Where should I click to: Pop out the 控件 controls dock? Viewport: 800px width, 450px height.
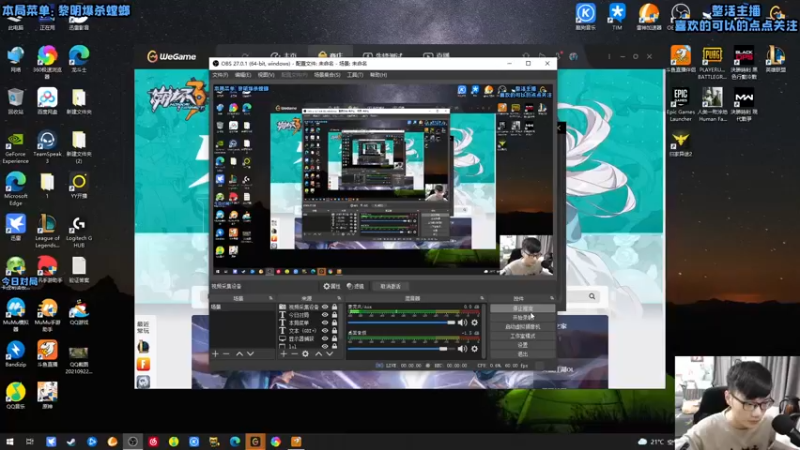[x=552, y=298]
